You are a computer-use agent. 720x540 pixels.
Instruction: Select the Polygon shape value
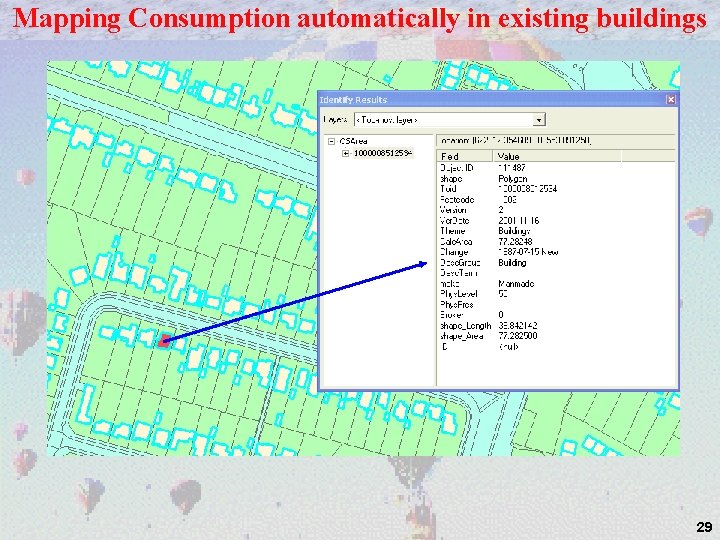tap(512, 179)
